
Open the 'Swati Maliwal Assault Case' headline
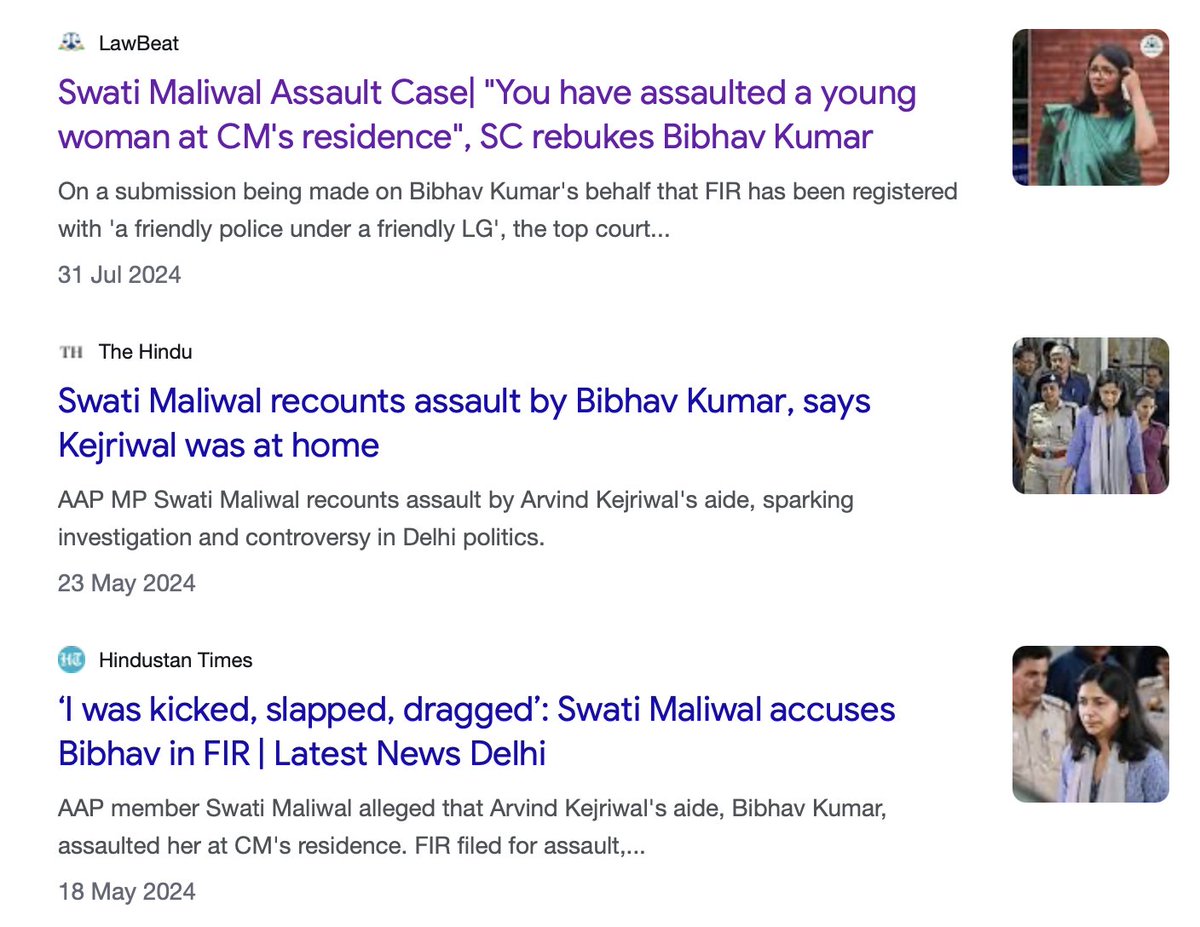(x=487, y=115)
